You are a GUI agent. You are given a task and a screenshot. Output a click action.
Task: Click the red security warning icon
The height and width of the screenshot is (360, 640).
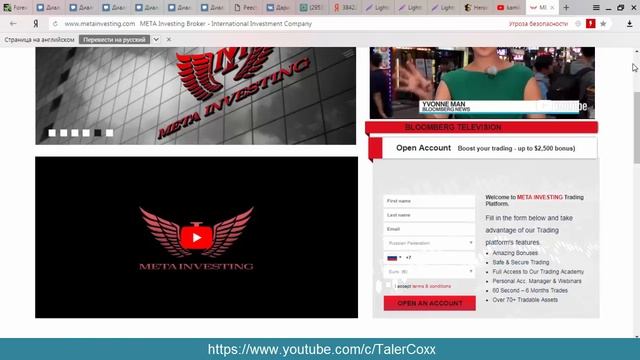(590, 24)
